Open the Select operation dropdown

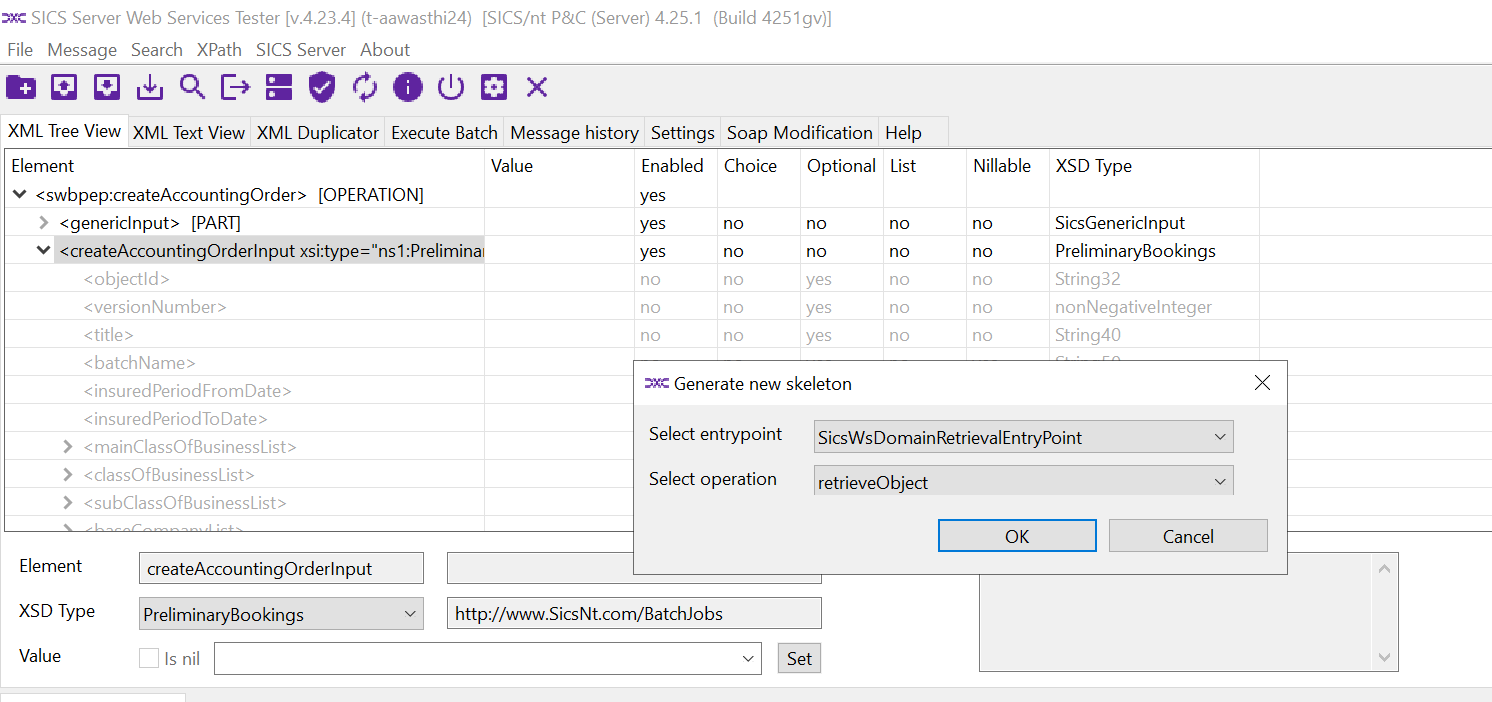tap(1023, 482)
